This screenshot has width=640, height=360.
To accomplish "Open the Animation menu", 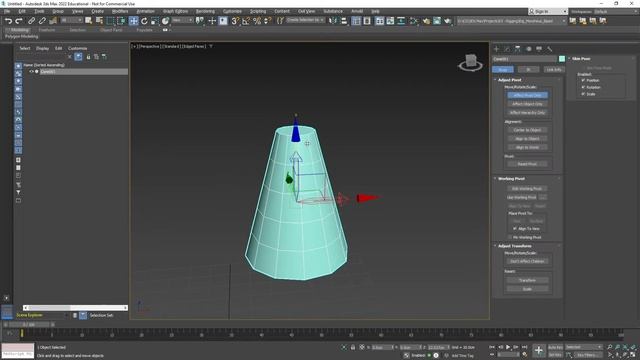I will (x=145, y=11).
